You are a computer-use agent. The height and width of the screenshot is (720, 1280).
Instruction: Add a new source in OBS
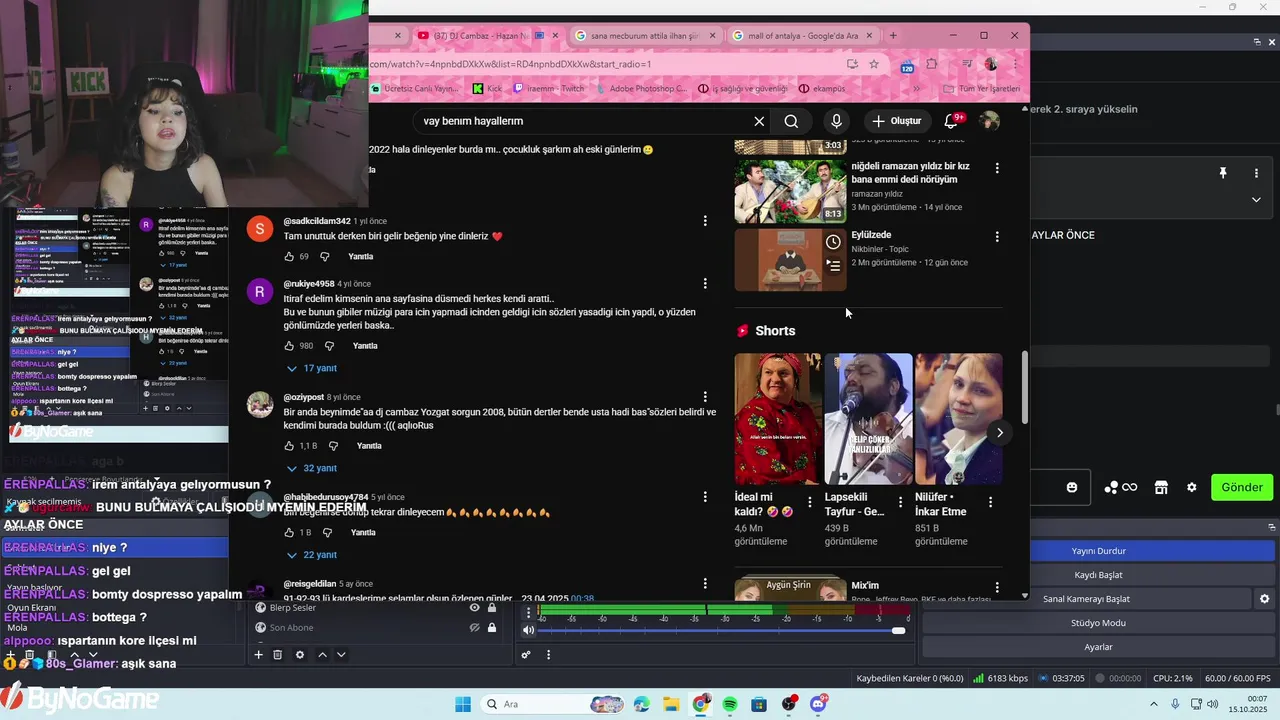click(x=258, y=655)
